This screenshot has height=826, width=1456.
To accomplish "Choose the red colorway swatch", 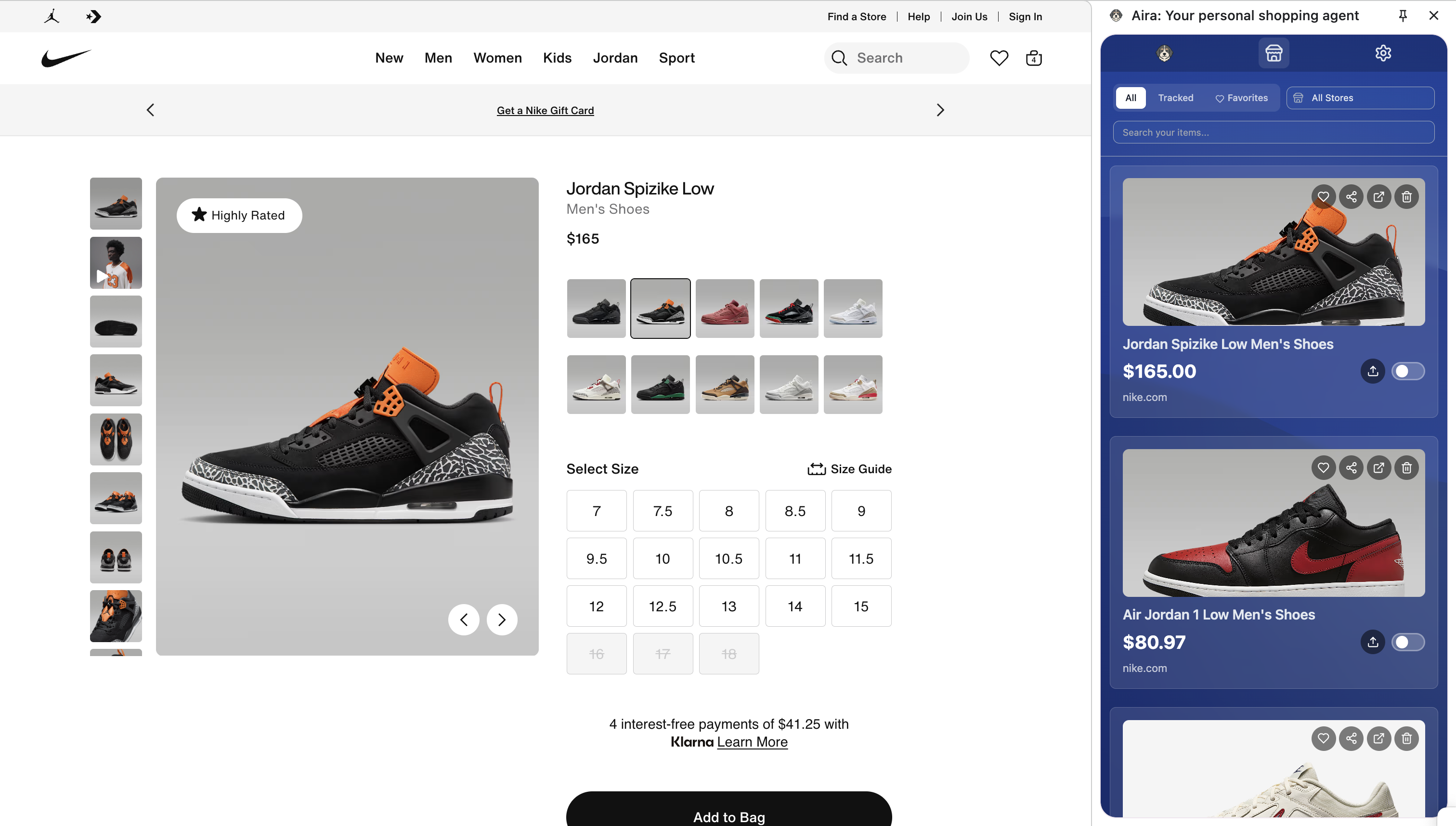I will pos(725,309).
